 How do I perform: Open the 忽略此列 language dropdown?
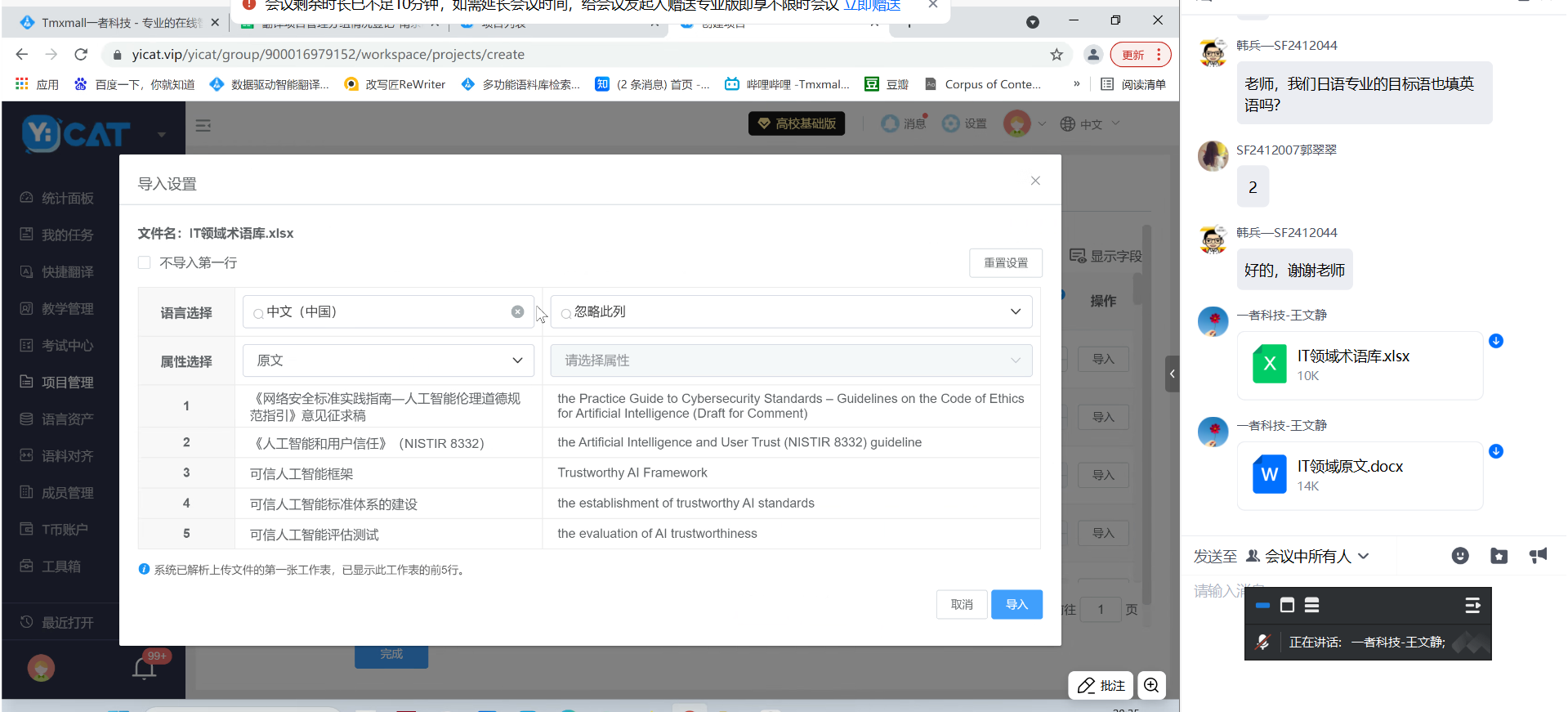point(790,311)
